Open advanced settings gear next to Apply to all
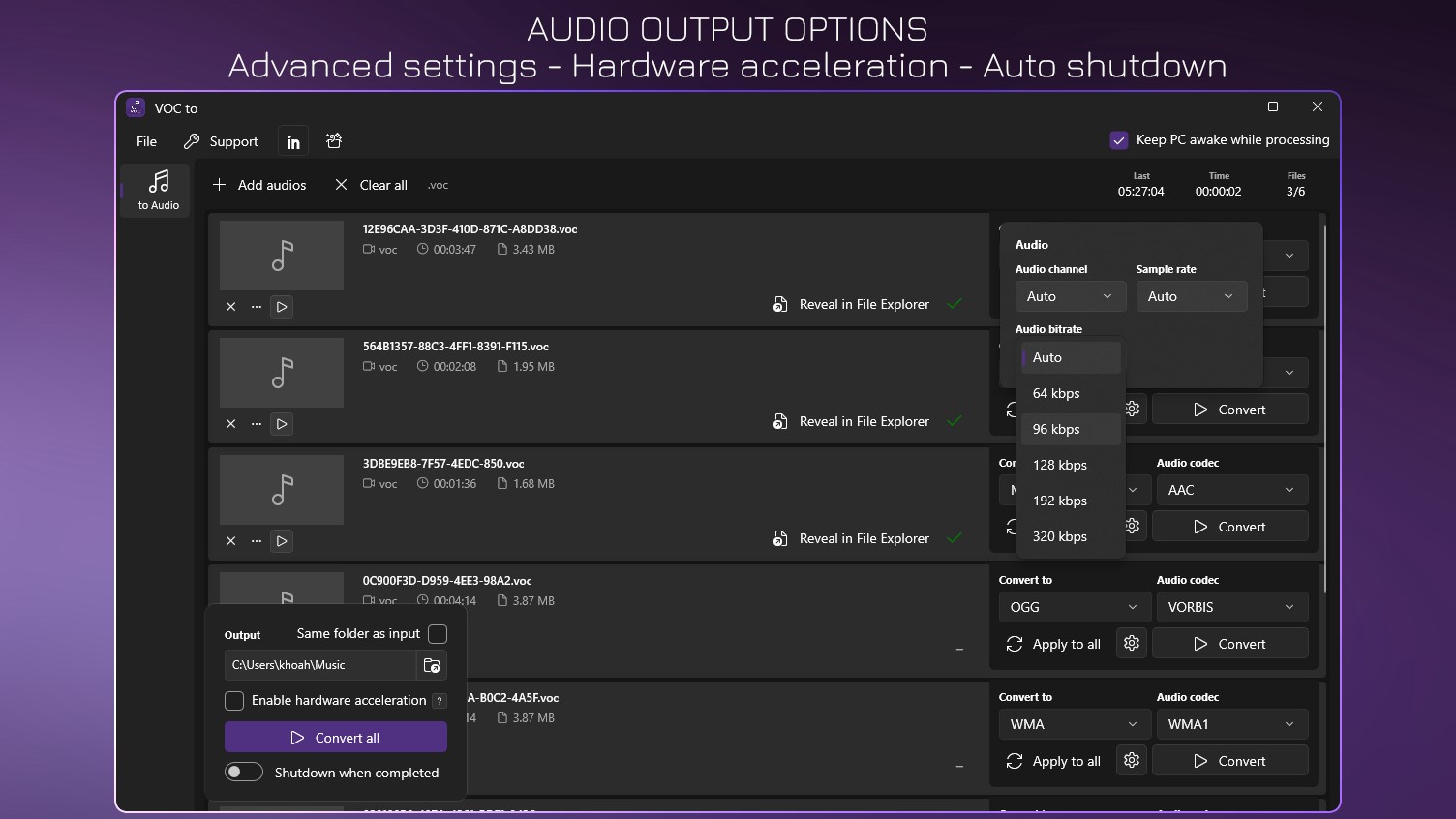 click(x=1131, y=643)
